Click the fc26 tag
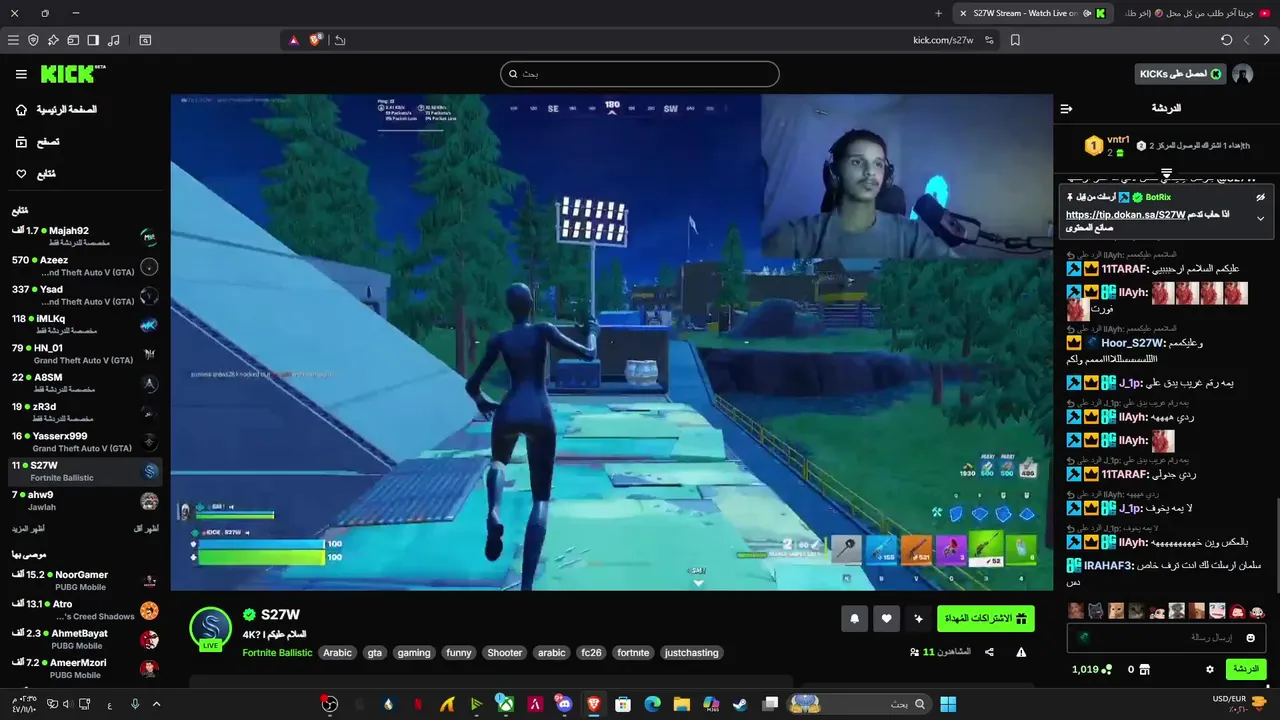The image size is (1280, 720). 592,653
